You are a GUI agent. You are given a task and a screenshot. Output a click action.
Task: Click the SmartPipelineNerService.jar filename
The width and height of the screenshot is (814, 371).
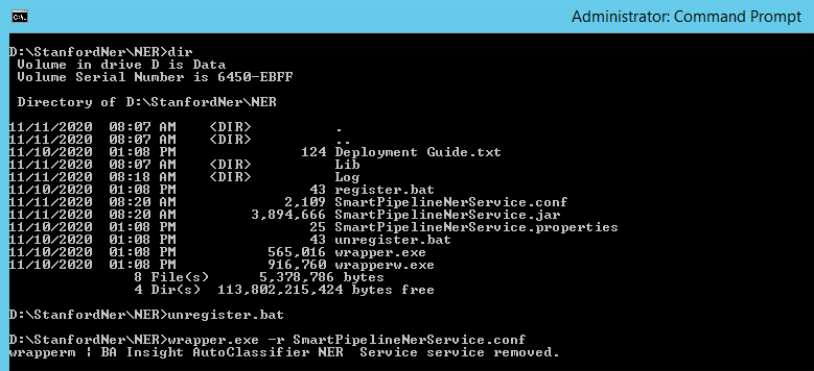click(447, 215)
